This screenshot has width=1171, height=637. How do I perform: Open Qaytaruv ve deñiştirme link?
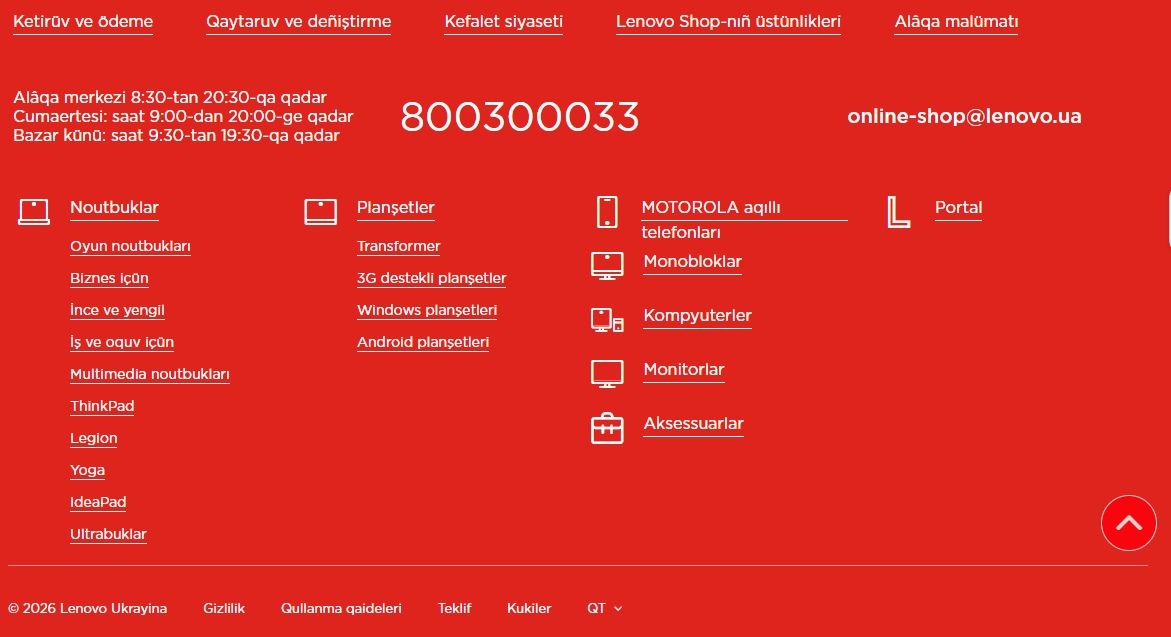pyautogui.click(x=298, y=21)
